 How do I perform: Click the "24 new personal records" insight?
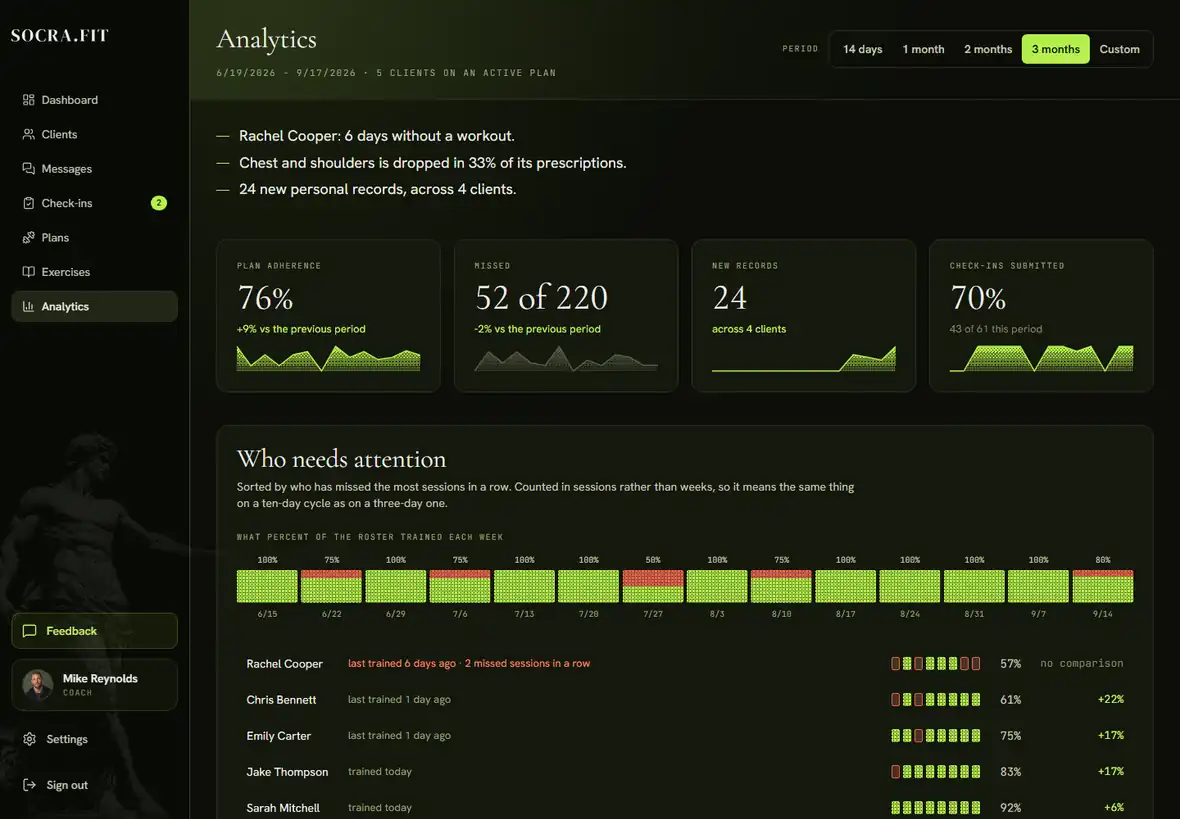coord(378,189)
